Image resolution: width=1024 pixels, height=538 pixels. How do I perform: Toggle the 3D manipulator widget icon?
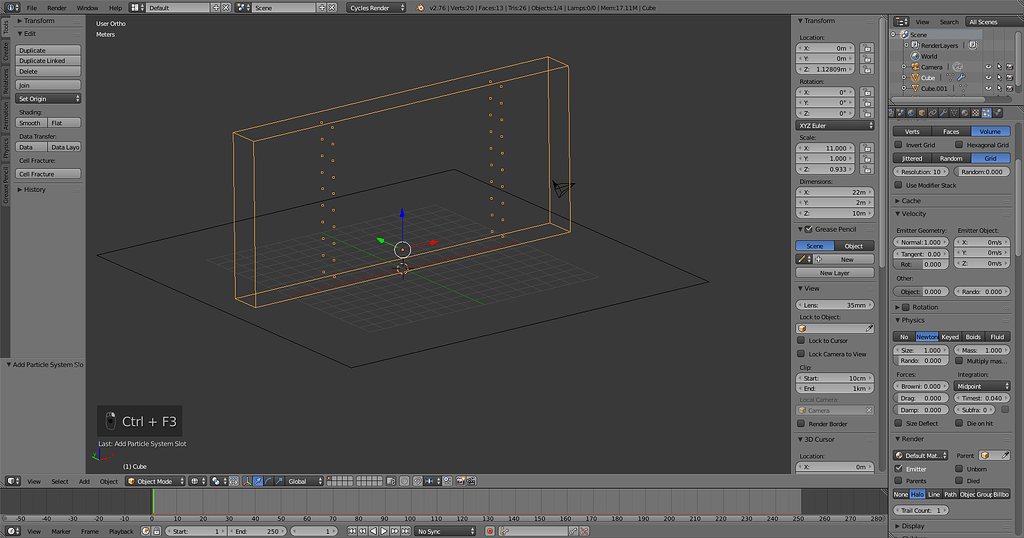(x=247, y=481)
